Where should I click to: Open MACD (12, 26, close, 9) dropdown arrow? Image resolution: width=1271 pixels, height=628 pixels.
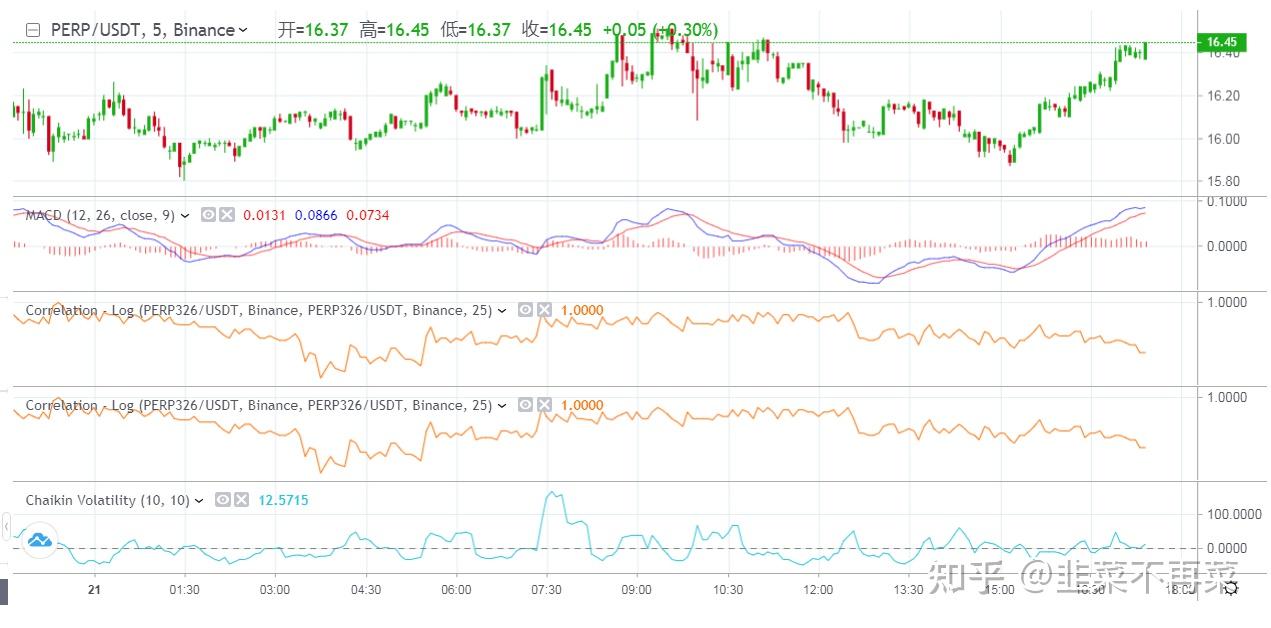pos(185,216)
